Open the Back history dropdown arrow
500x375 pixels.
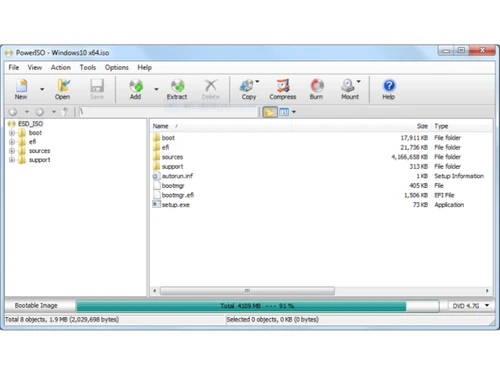[27, 112]
